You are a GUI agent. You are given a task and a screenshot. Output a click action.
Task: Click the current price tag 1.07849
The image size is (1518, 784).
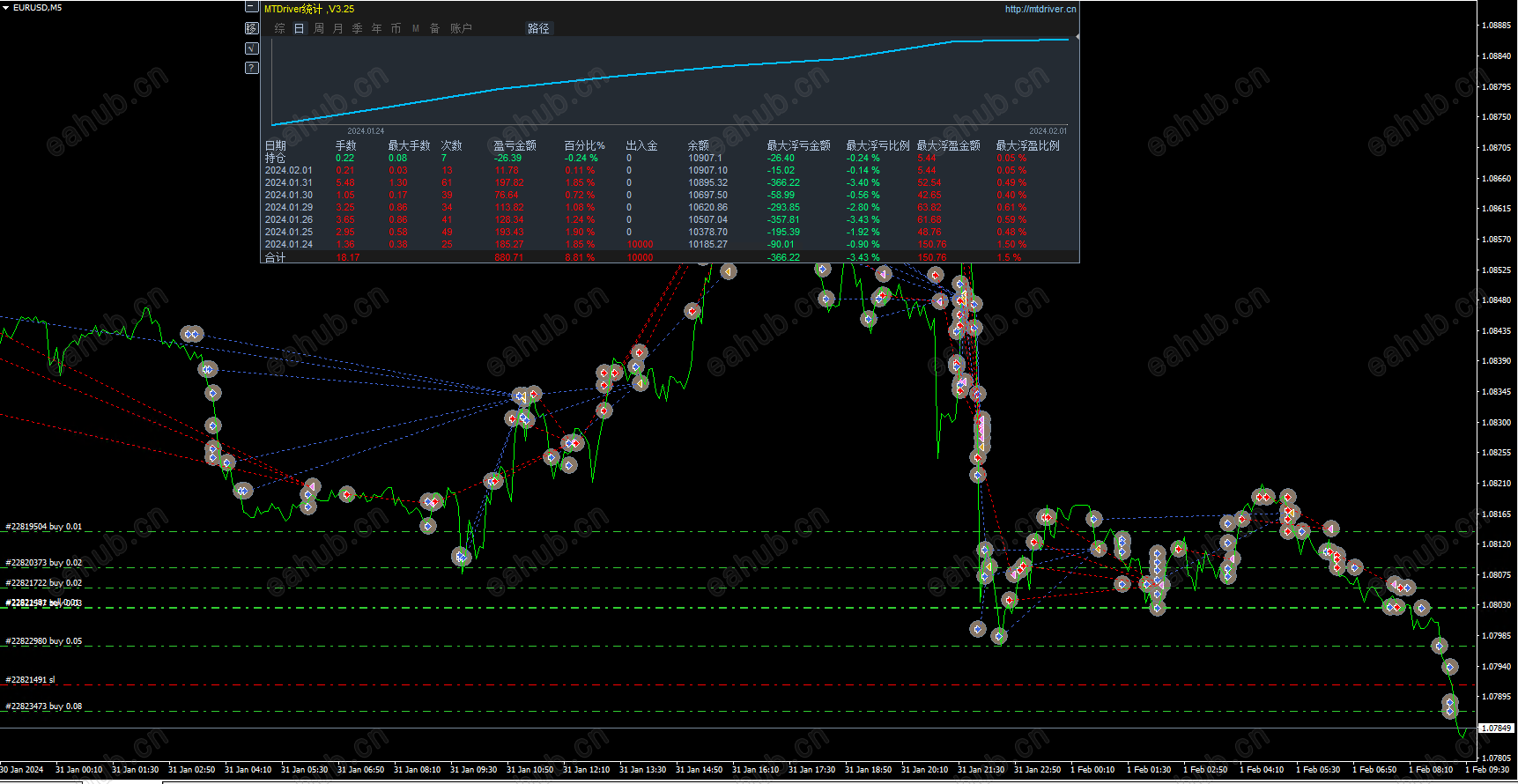tap(1496, 729)
